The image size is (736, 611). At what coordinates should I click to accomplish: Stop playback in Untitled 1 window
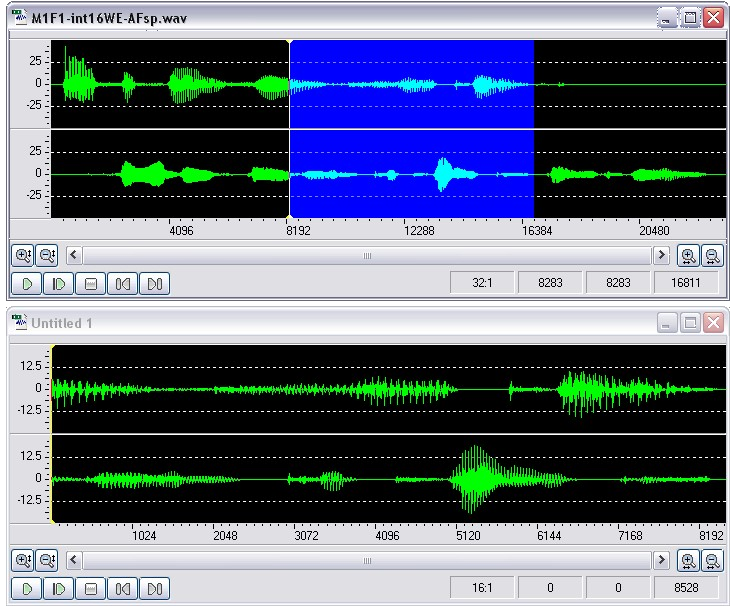[x=91, y=588]
